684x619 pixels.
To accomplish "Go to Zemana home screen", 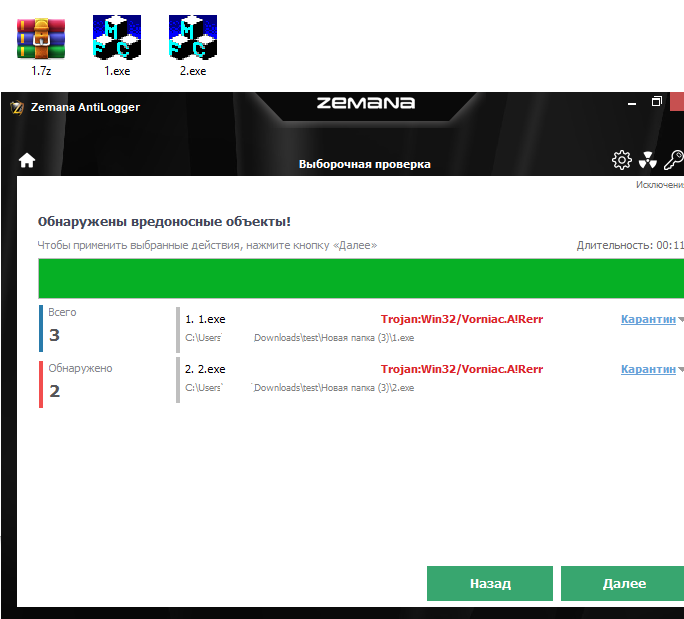I will [x=27, y=160].
